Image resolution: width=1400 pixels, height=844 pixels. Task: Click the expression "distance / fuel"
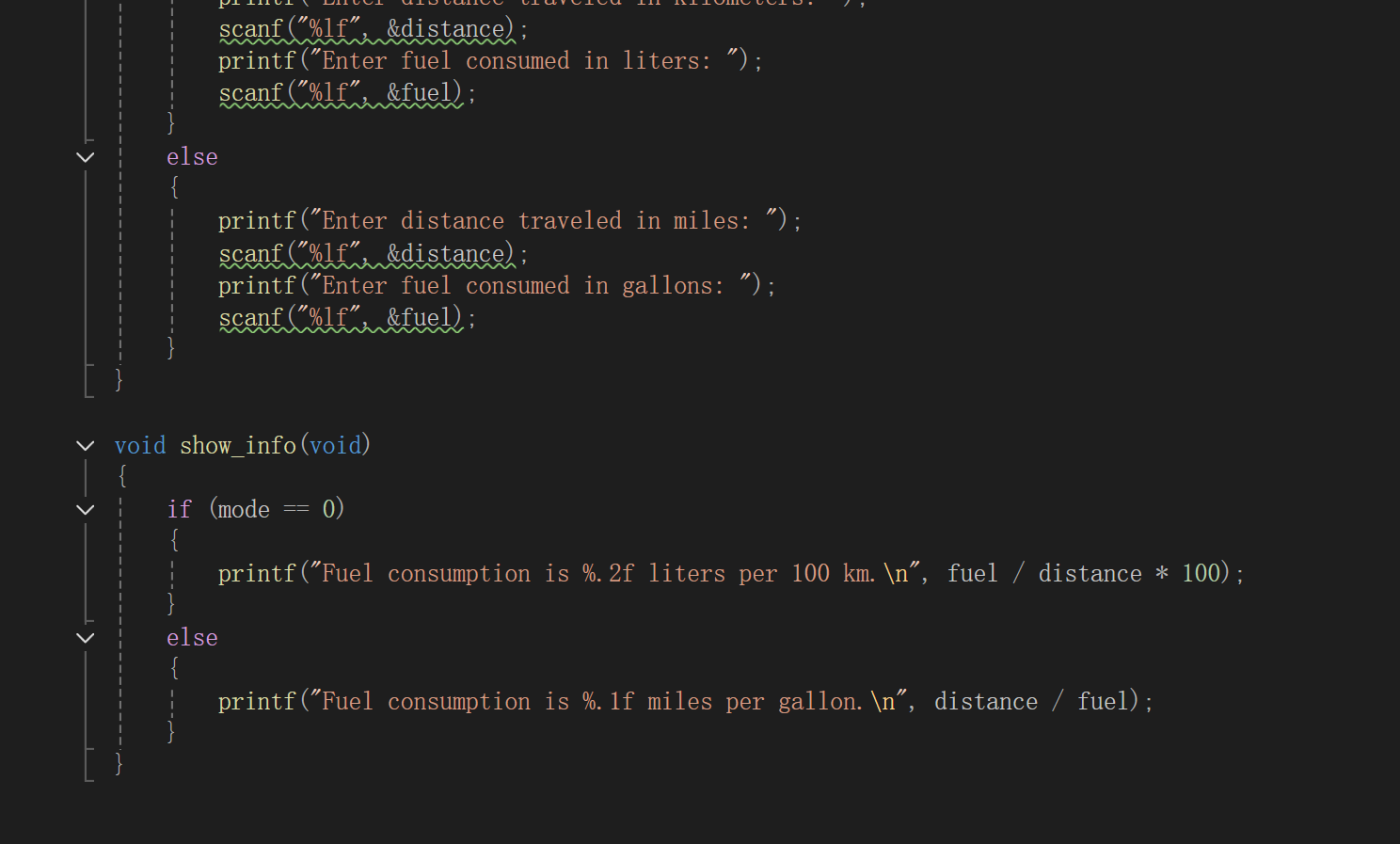pyautogui.click(x=1031, y=701)
